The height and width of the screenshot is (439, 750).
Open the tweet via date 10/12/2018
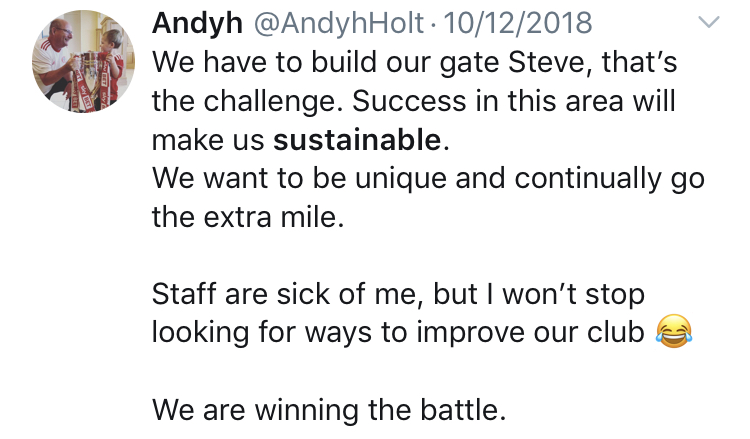[518, 23]
